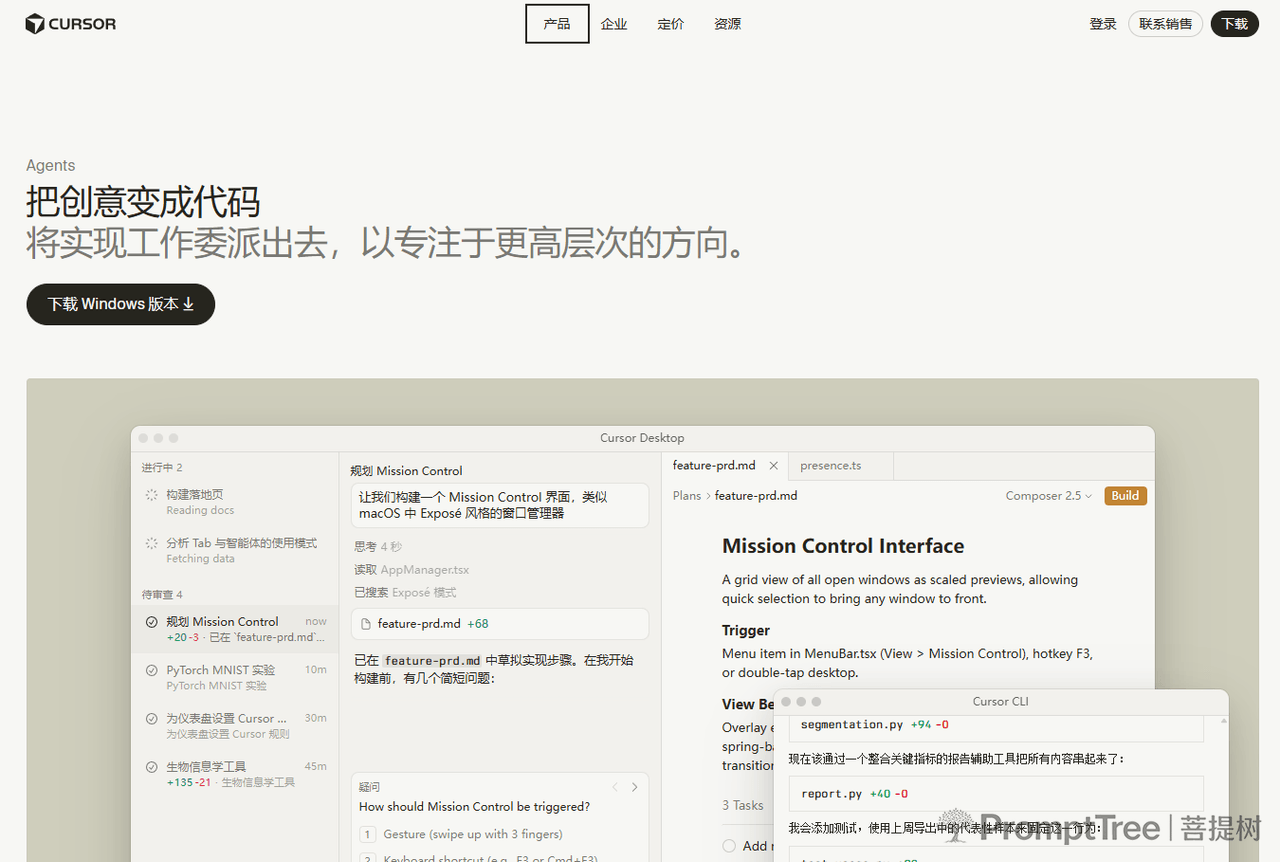Open the Composer 2.5 model dropdown
The image size is (1280, 862).
point(1049,496)
